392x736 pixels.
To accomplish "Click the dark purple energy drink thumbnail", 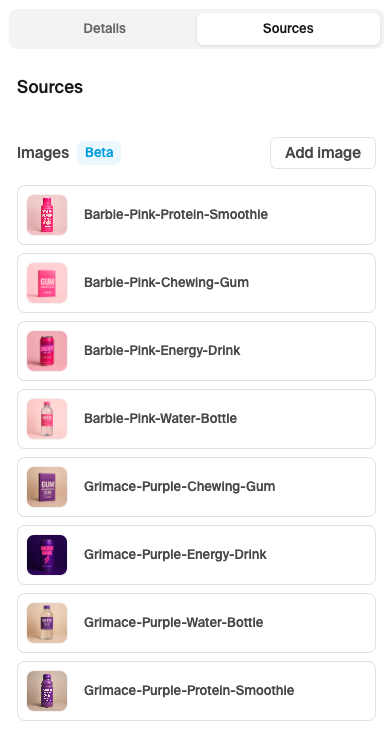I will tap(47, 555).
